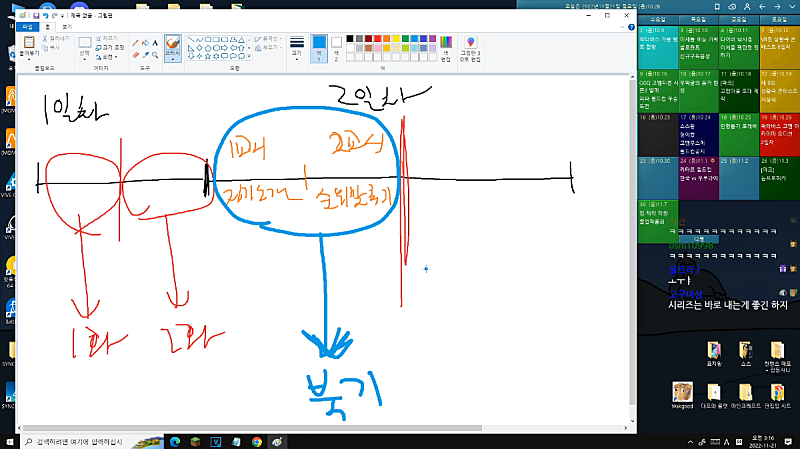Pick the Cloud callout shape
Viewport: 800px width, 449px height.
tap(241, 56)
